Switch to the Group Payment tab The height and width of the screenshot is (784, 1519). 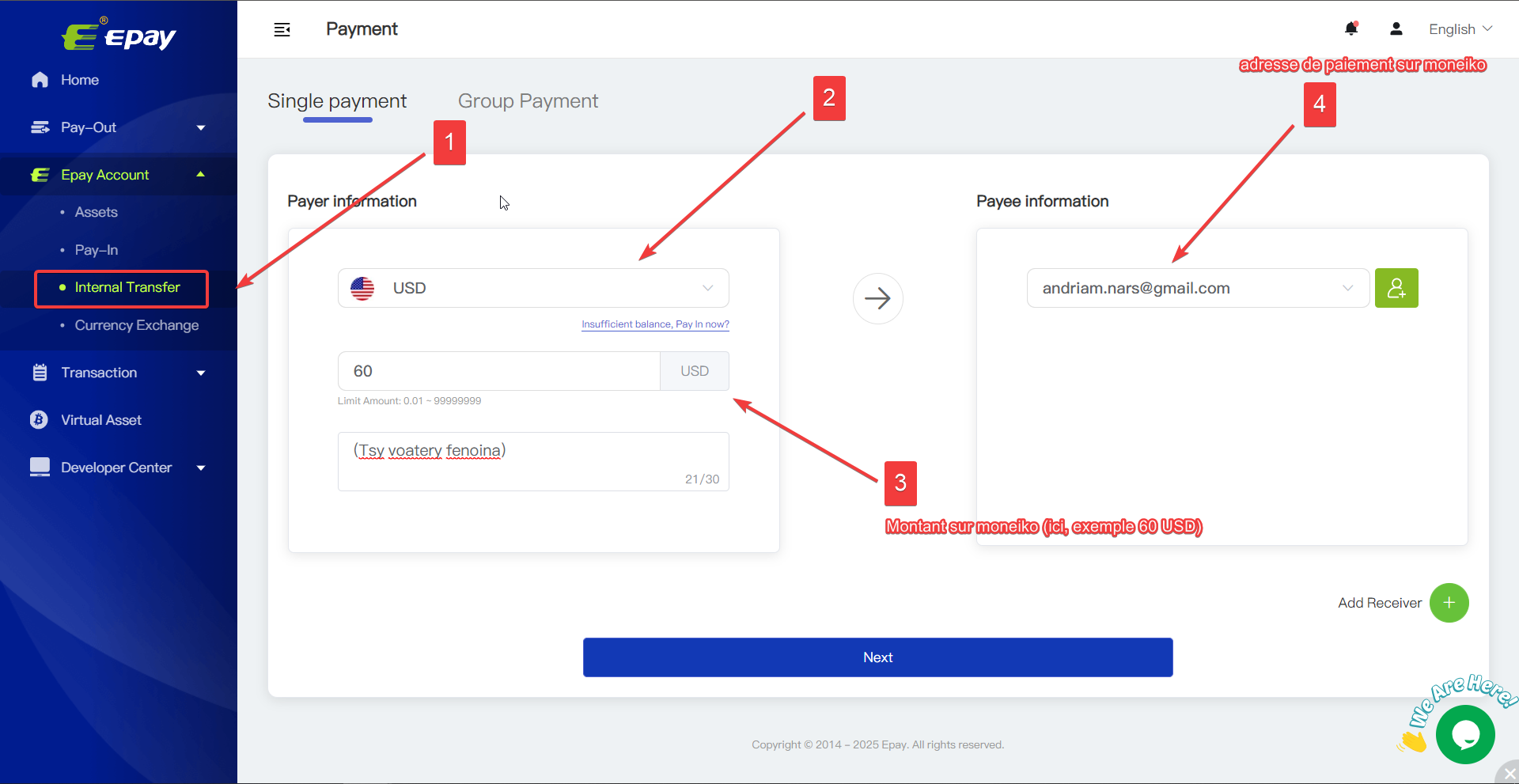[528, 101]
